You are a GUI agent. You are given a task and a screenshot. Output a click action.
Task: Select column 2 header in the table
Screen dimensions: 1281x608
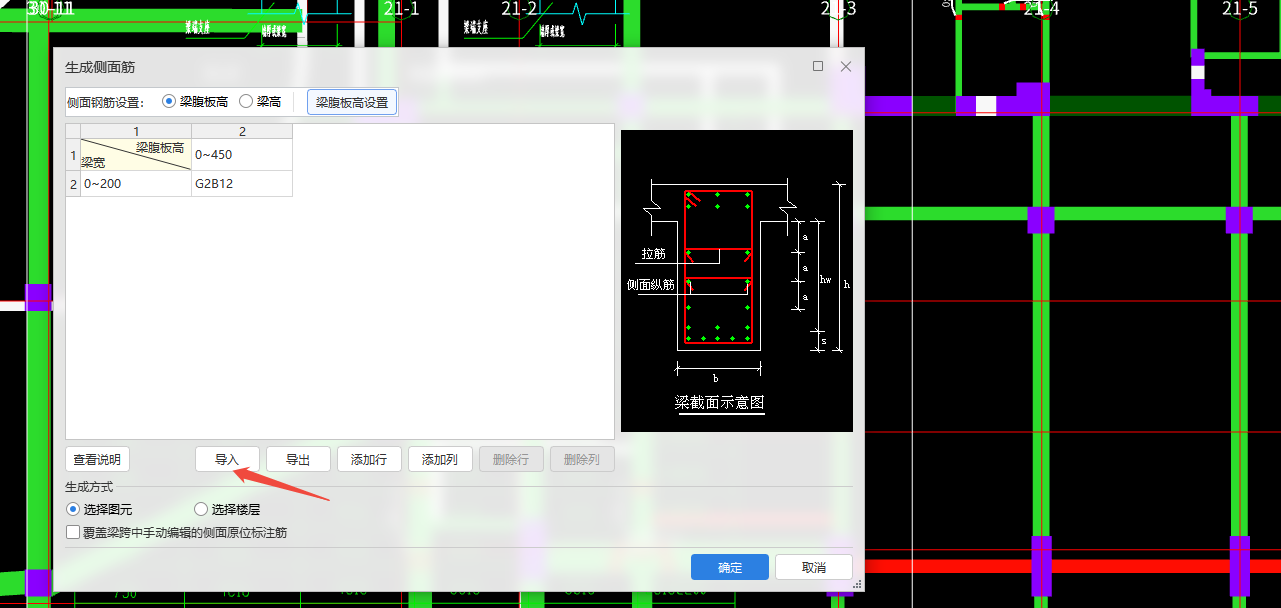coord(241,131)
